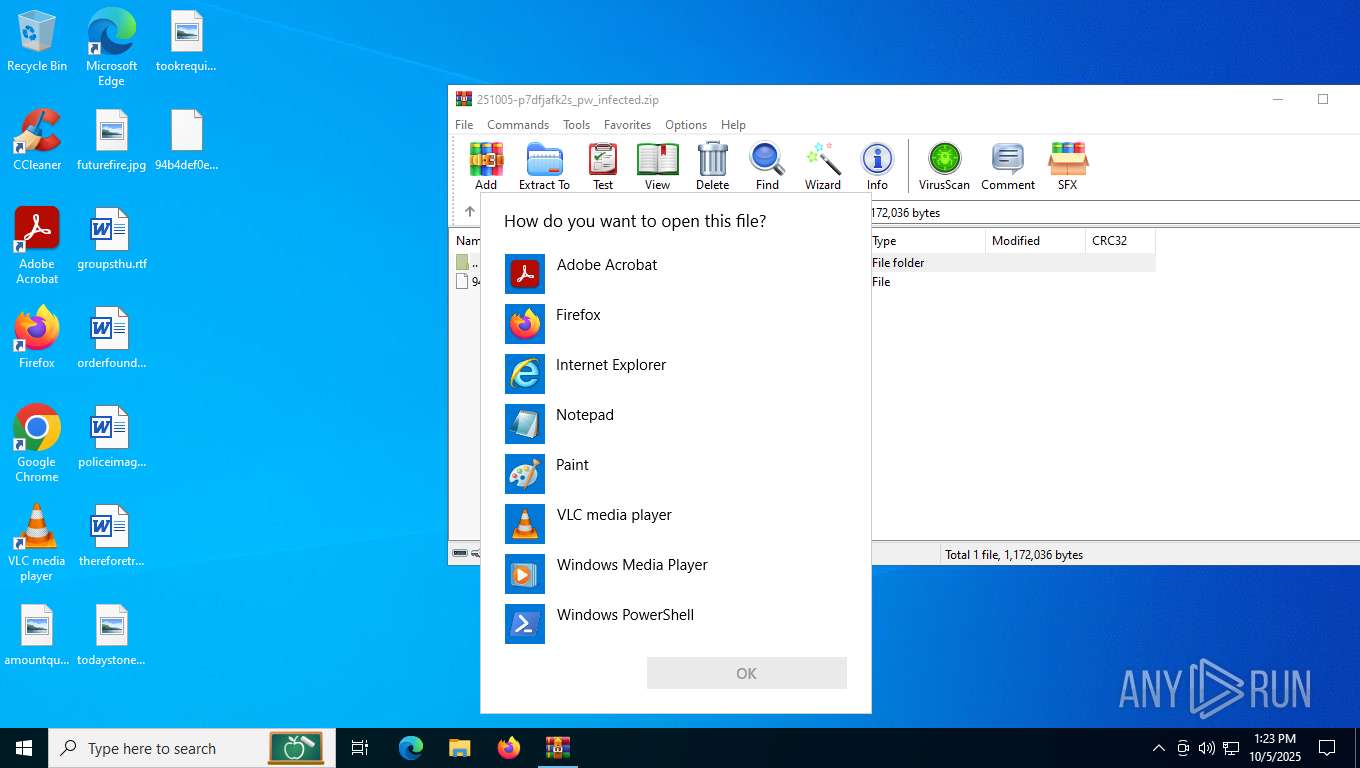1360x768 pixels.
Task: Click the disabled OK button in the dialog
Action: point(747,673)
